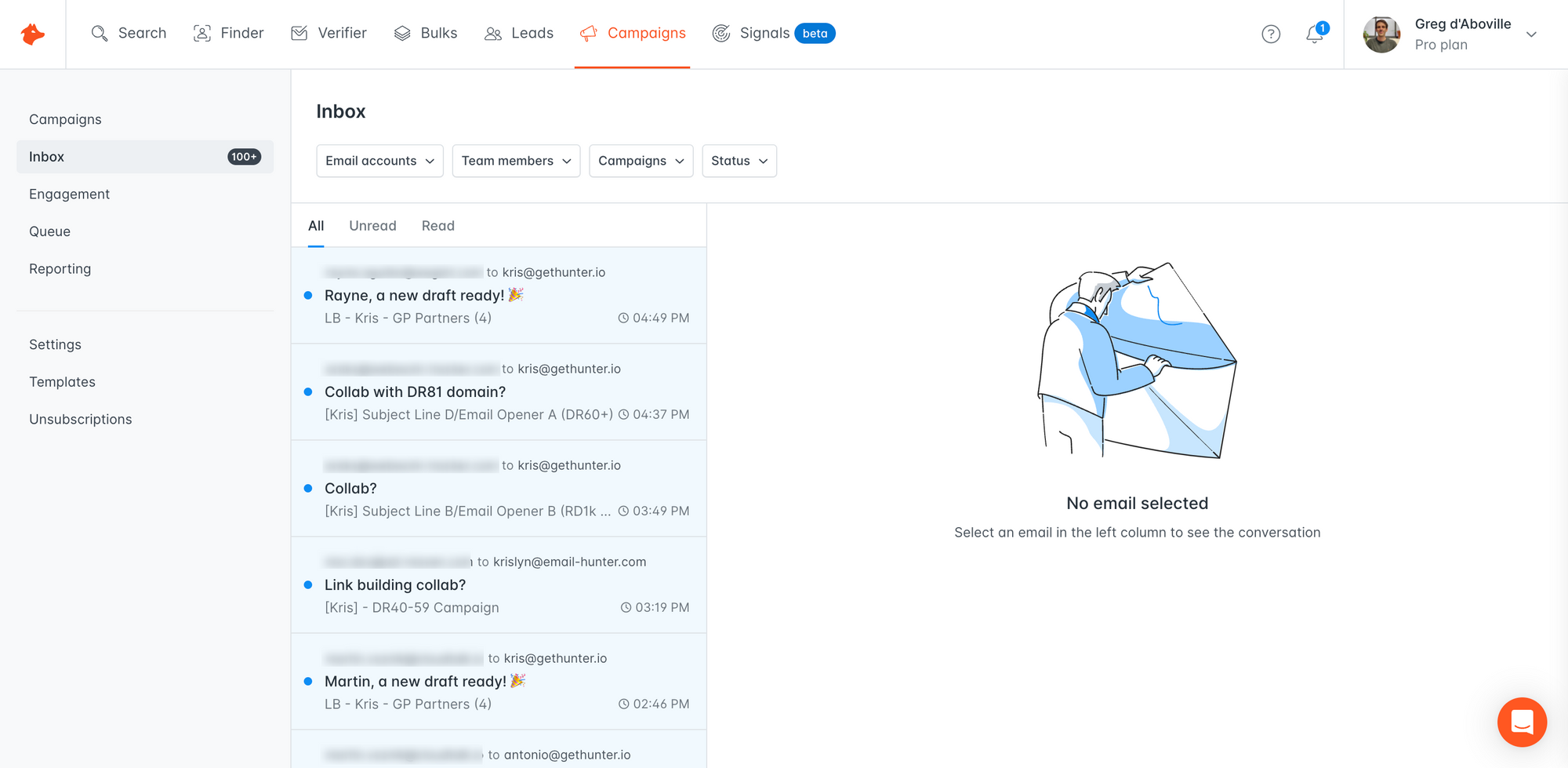This screenshot has height=768, width=1568.
Task: Select Inbox in the left sidebar
Action: point(145,157)
